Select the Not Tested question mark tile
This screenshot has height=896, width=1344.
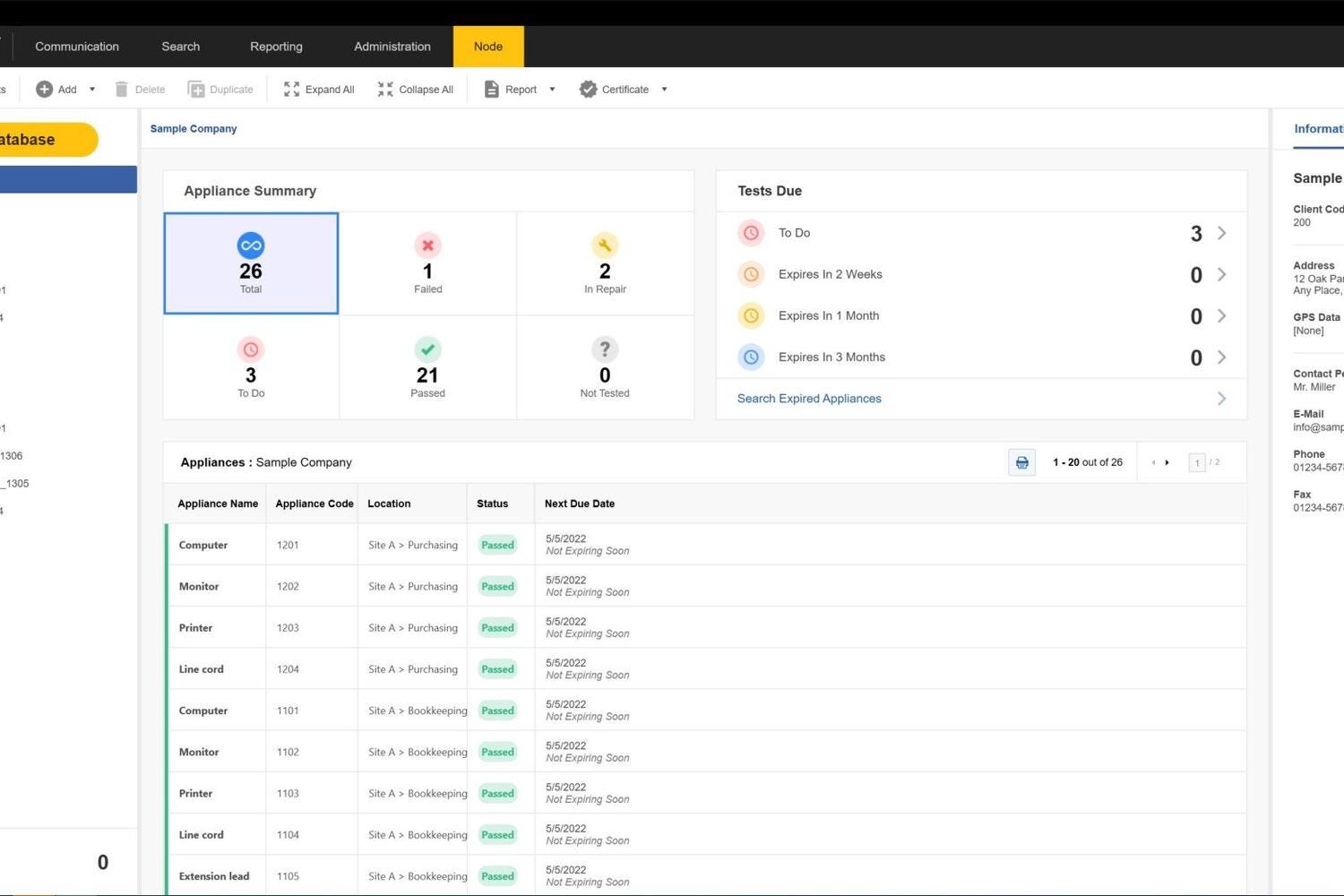pyautogui.click(x=605, y=367)
